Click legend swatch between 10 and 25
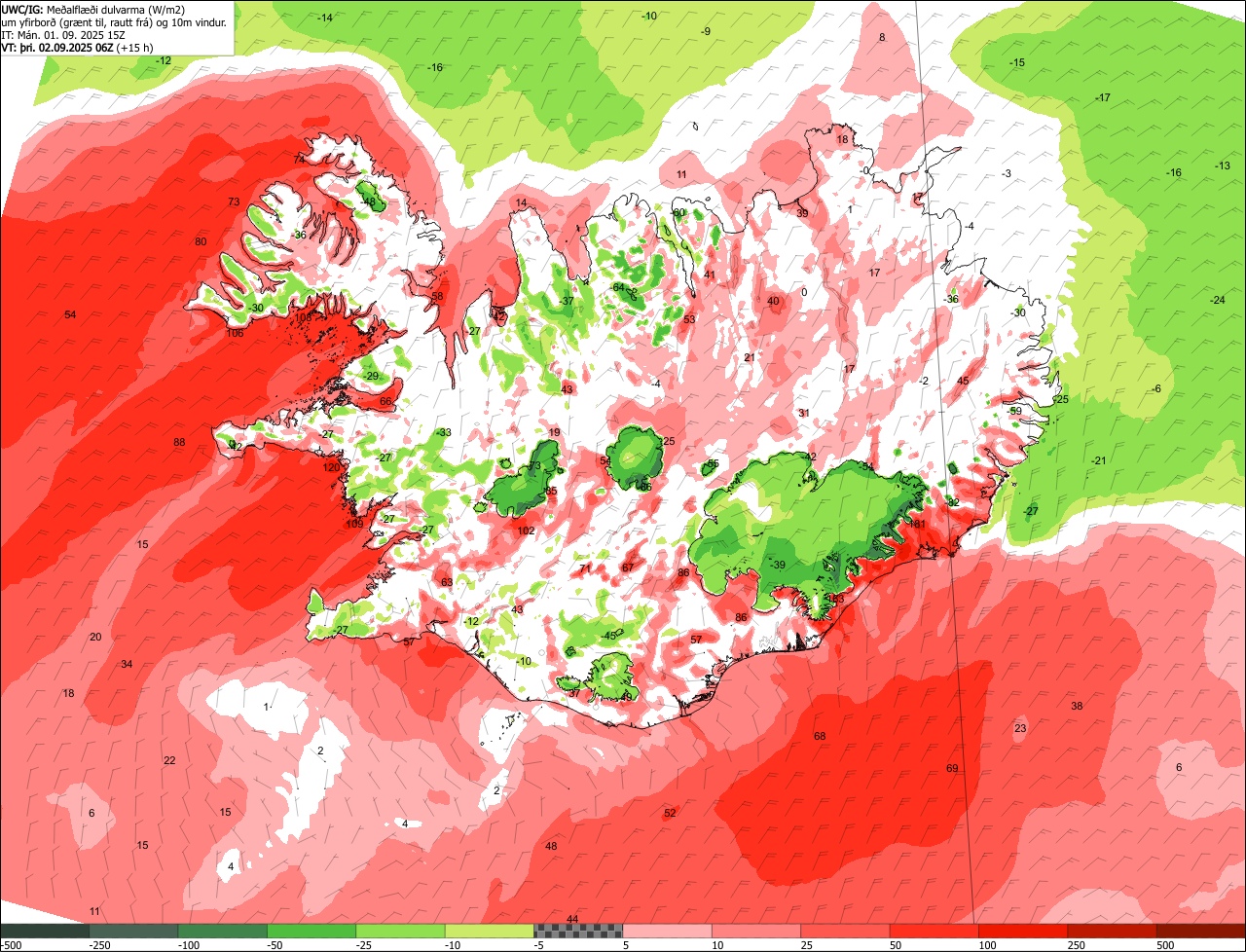The image size is (1246, 952). 756,931
